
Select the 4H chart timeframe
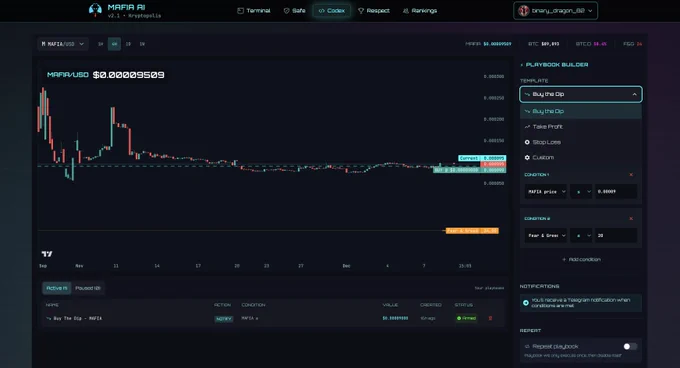click(114, 44)
